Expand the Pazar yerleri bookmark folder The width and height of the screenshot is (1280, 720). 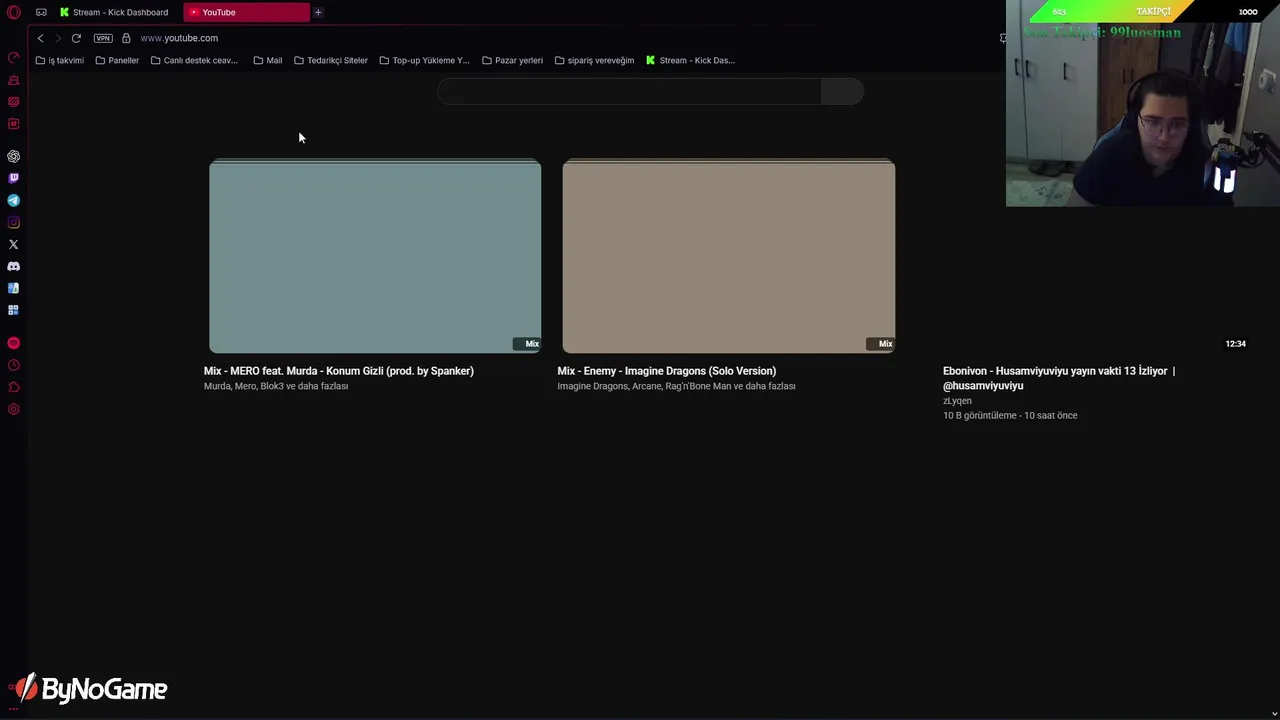tap(512, 60)
